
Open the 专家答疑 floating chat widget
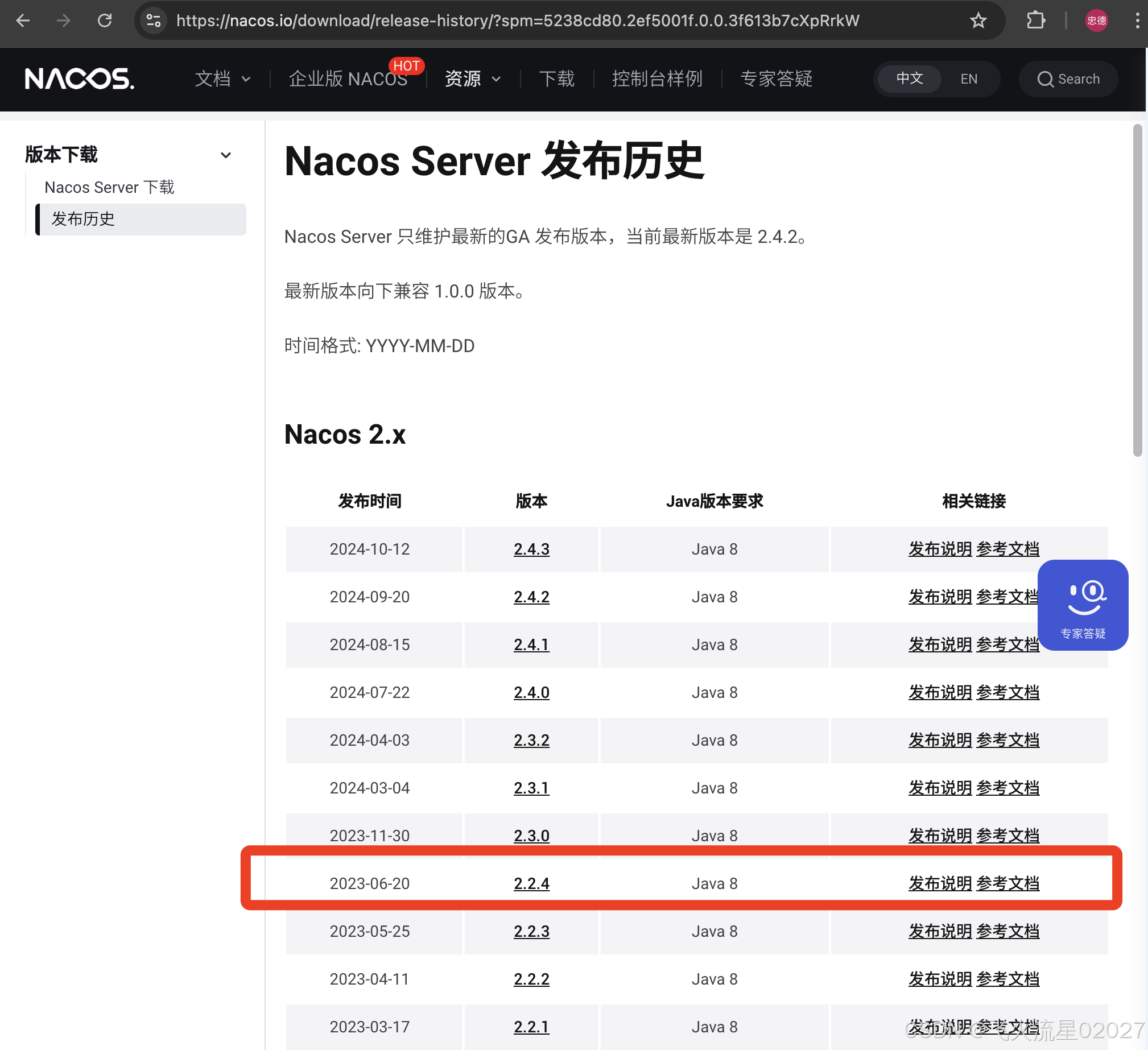pyautogui.click(x=1083, y=605)
